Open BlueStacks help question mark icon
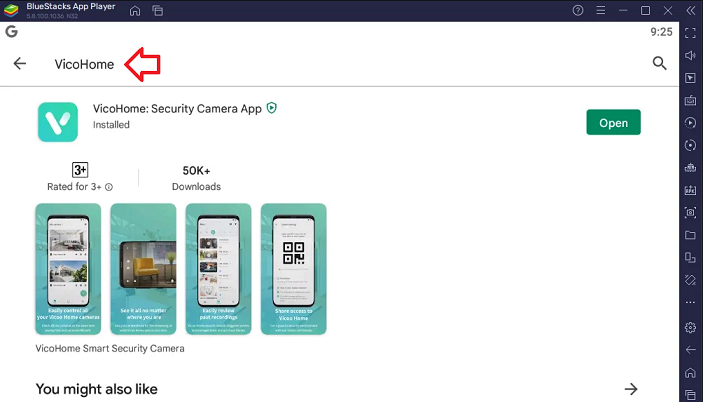This screenshot has height=402, width=703. 578,10
